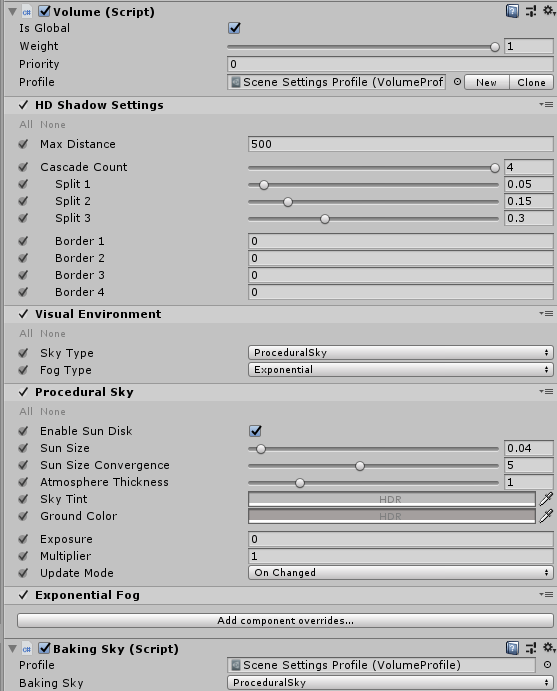The width and height of the screenshot is (557, 691).
Task: Open Procedural Sky options menu icon
Action: 546,391
